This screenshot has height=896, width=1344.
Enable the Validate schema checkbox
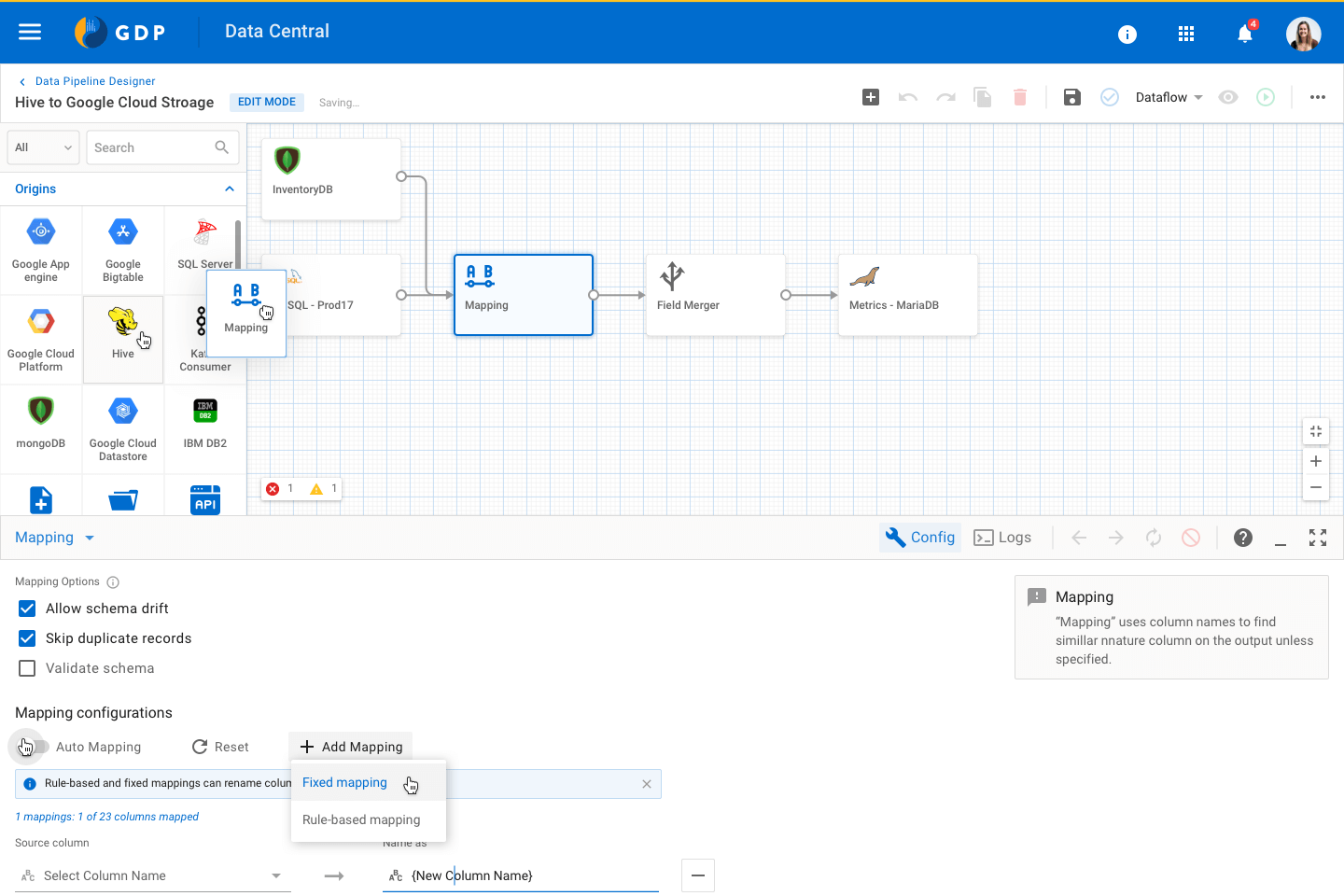[26, 668]
